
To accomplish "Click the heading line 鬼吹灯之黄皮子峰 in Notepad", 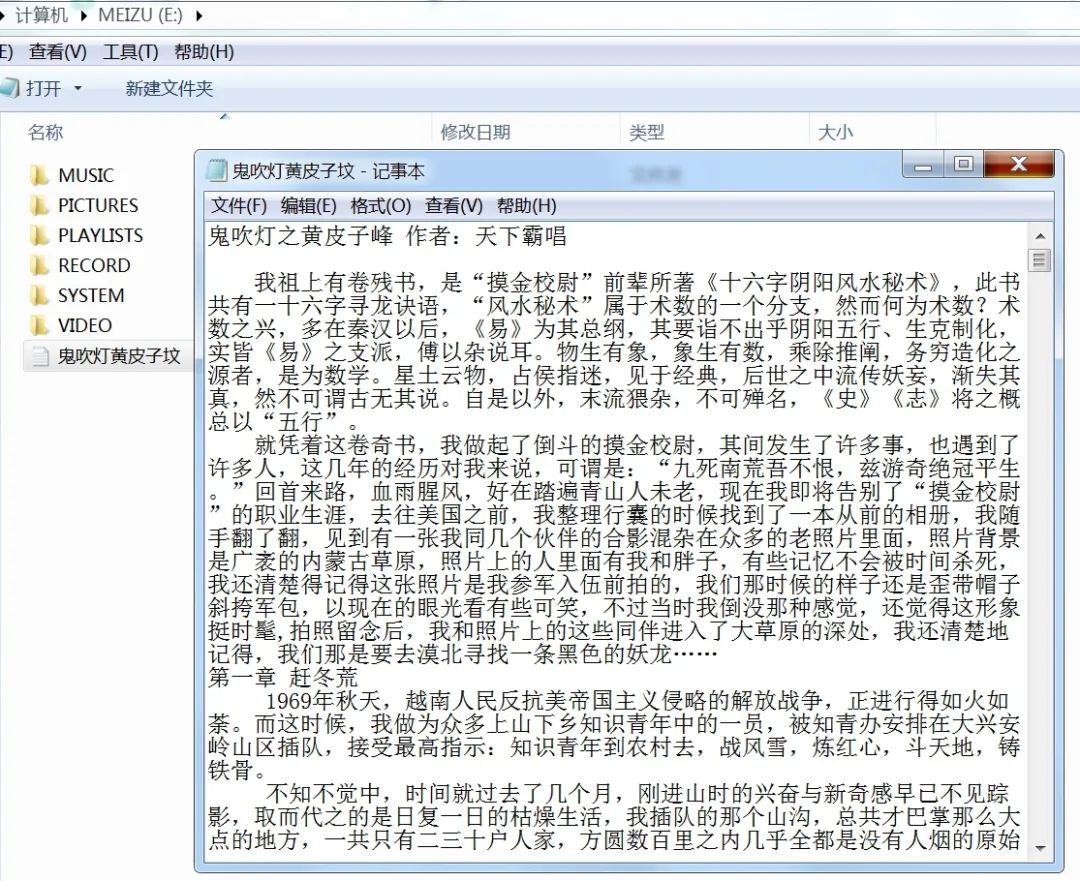I will click(300, 236).
